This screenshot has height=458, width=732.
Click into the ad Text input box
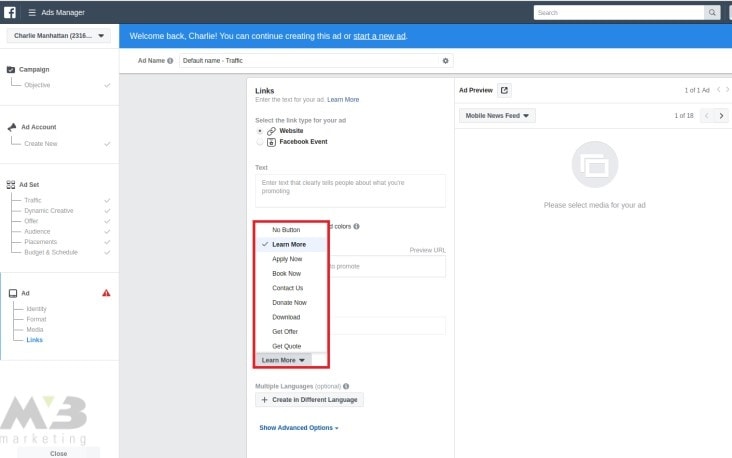click(350, 191)
